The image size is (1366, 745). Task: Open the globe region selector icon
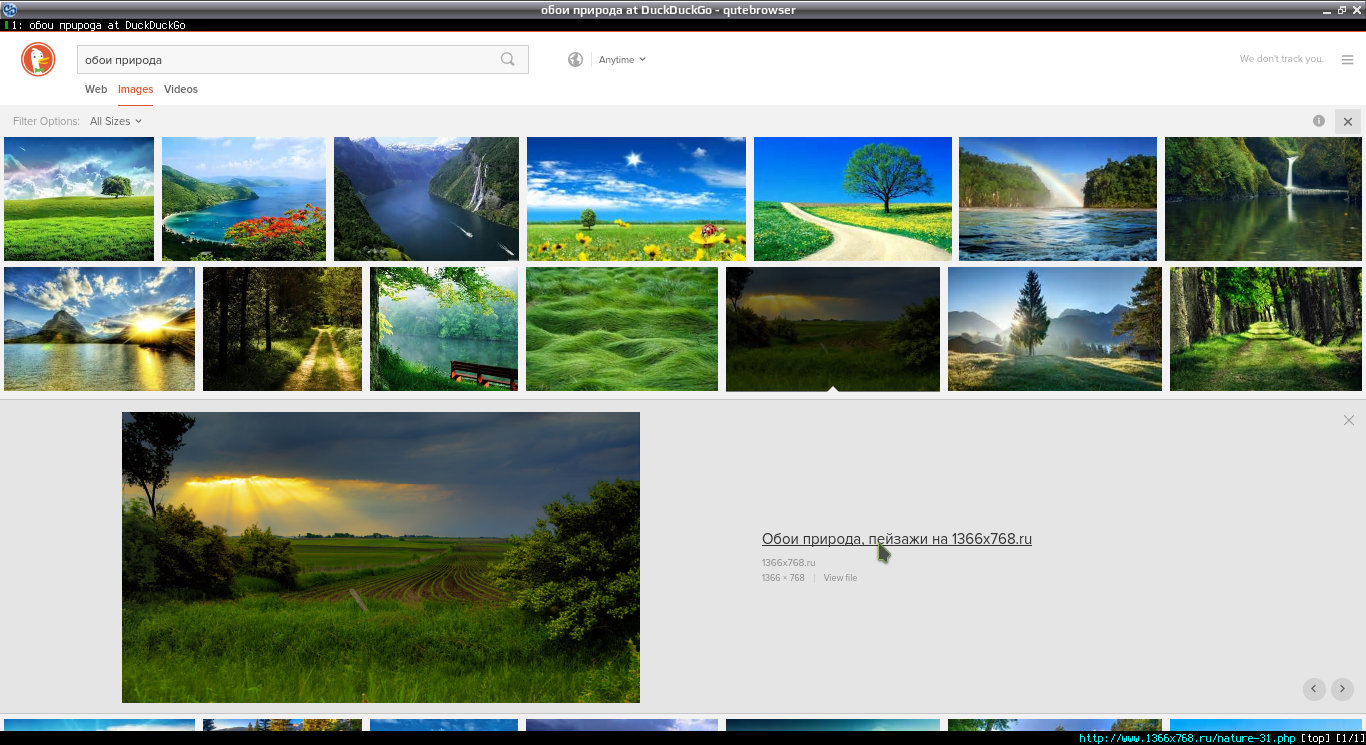[x=575, y=59]
